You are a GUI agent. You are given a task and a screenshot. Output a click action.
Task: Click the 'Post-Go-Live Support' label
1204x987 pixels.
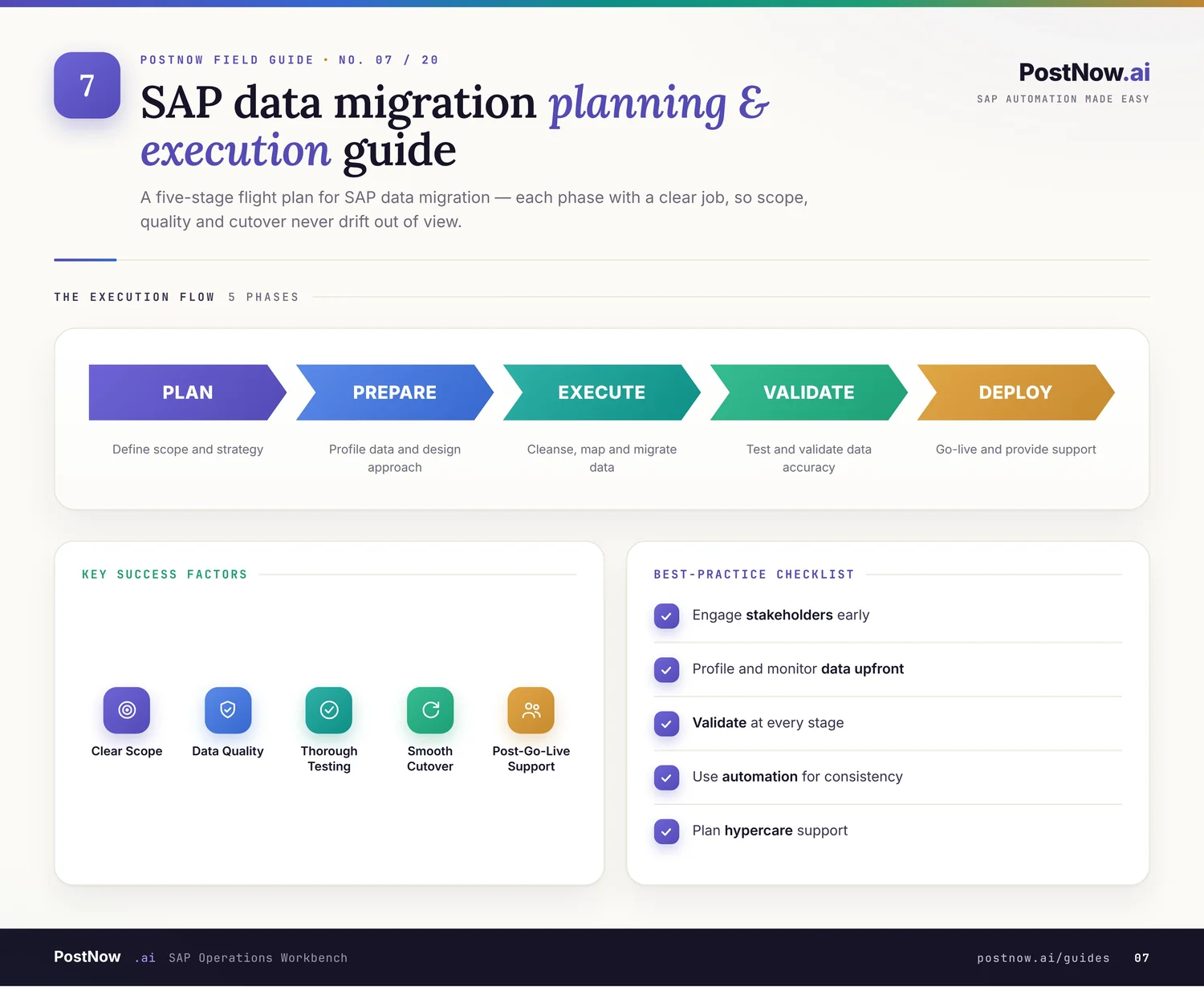point(531,758)
